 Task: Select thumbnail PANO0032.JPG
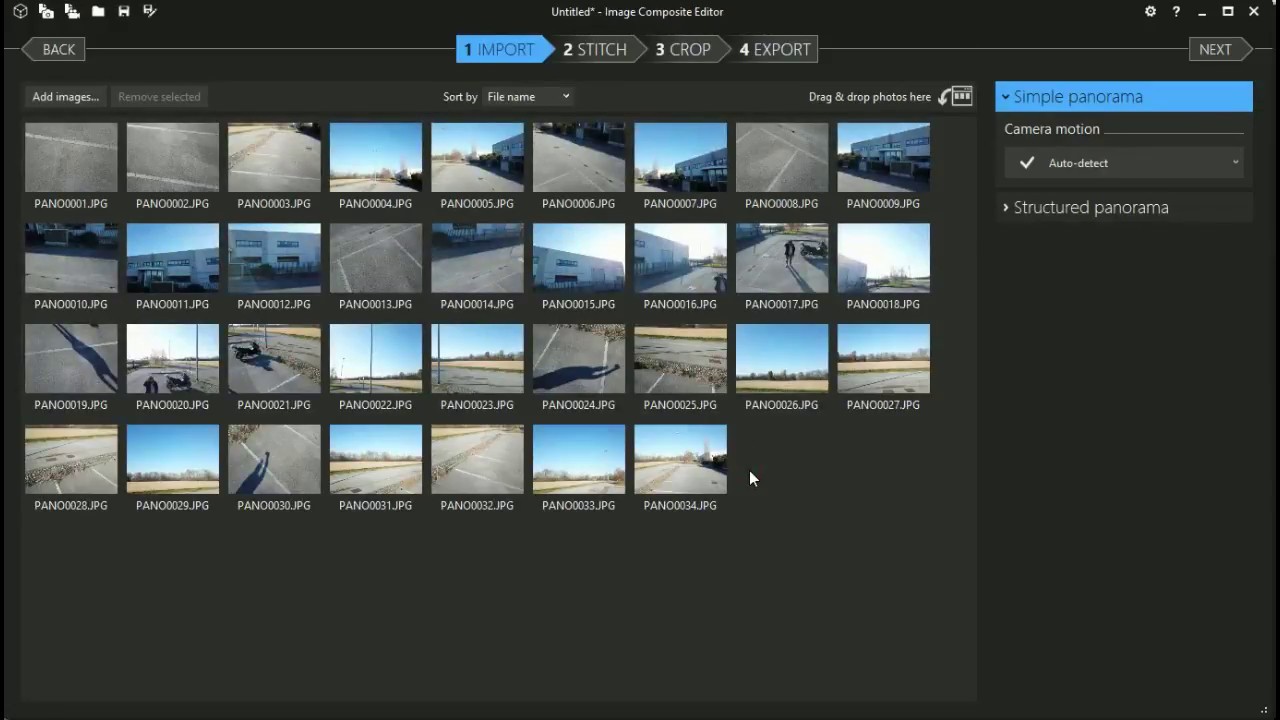click(477, 459)
